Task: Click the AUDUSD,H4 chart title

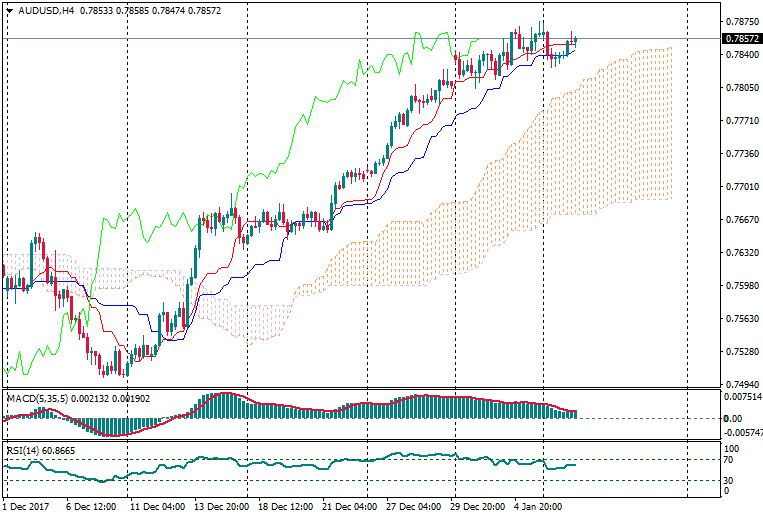Action: coord(46,10)
